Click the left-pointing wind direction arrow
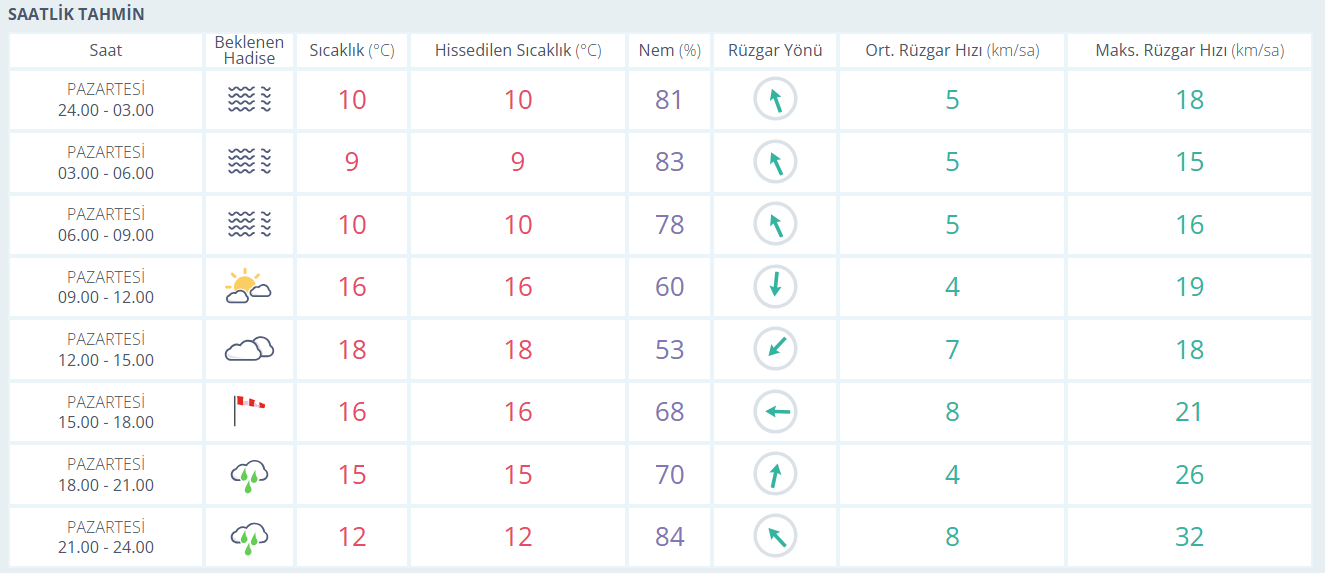The width and height of the screenshot is (1325, 573). coord(774,412)
